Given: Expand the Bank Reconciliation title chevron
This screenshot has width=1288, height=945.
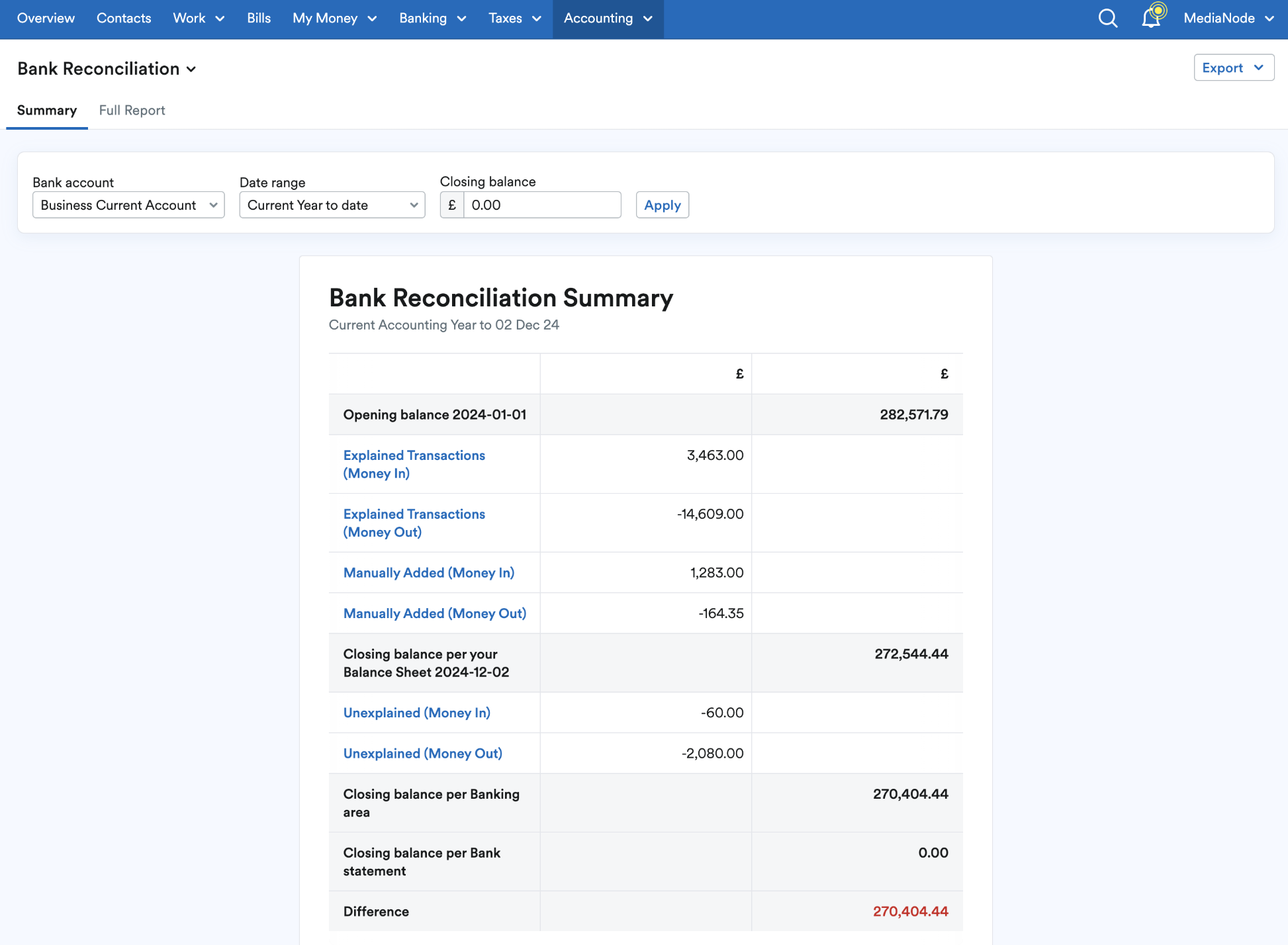Looking at the screenshot, I should tap(191, 69).
